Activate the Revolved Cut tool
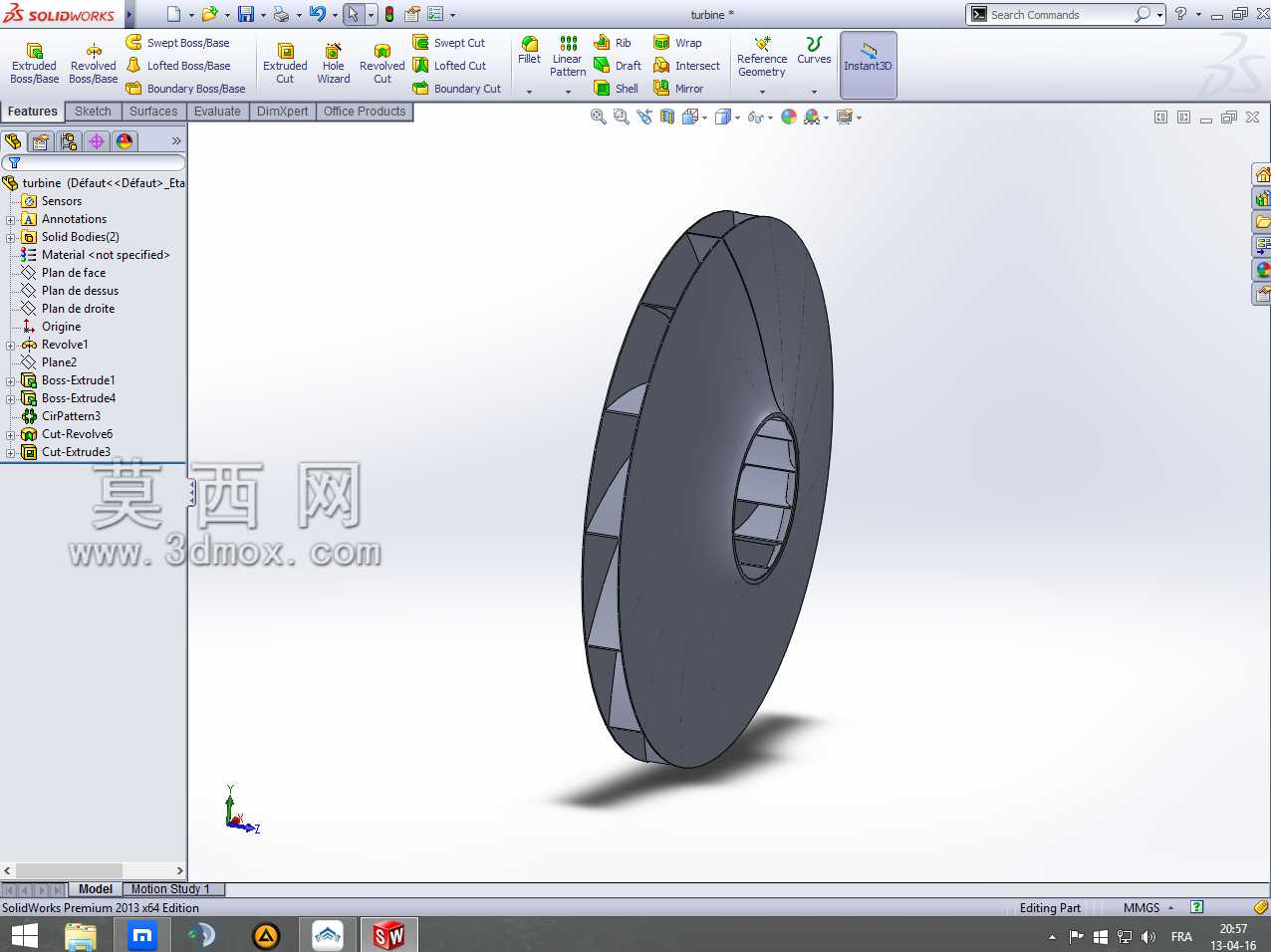Screen dimensions: 1271x952 coord(382,64)
